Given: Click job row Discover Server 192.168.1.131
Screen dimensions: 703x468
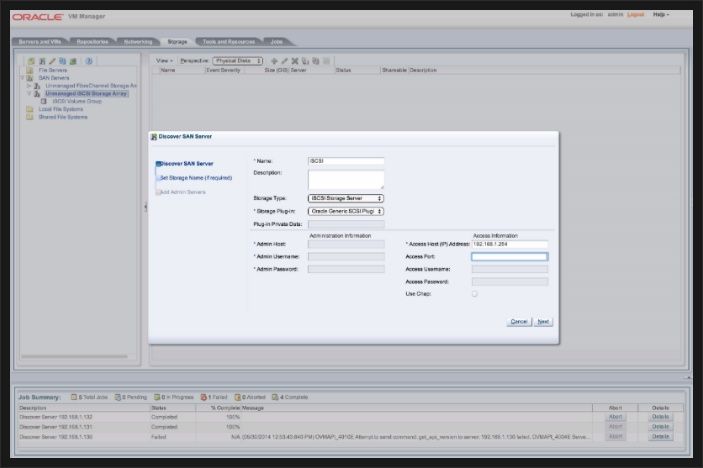Looking at the screenshot, I should pyautogui.click(x=305, y=427).
